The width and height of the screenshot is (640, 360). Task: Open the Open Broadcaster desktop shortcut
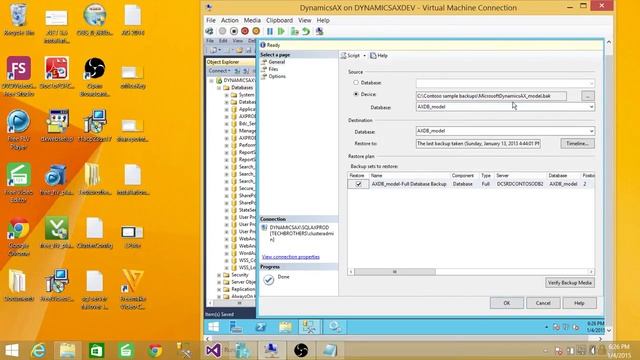95,77
